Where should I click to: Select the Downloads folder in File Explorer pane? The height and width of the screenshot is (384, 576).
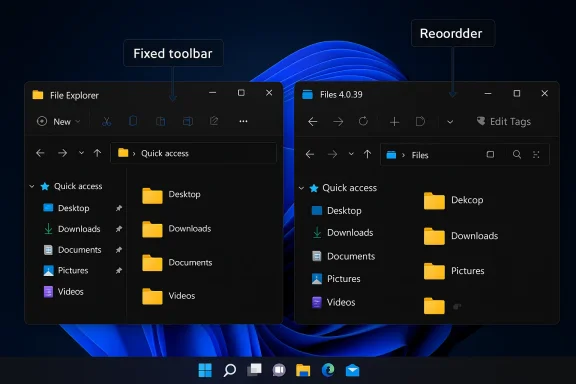click(x=177, y=229)
